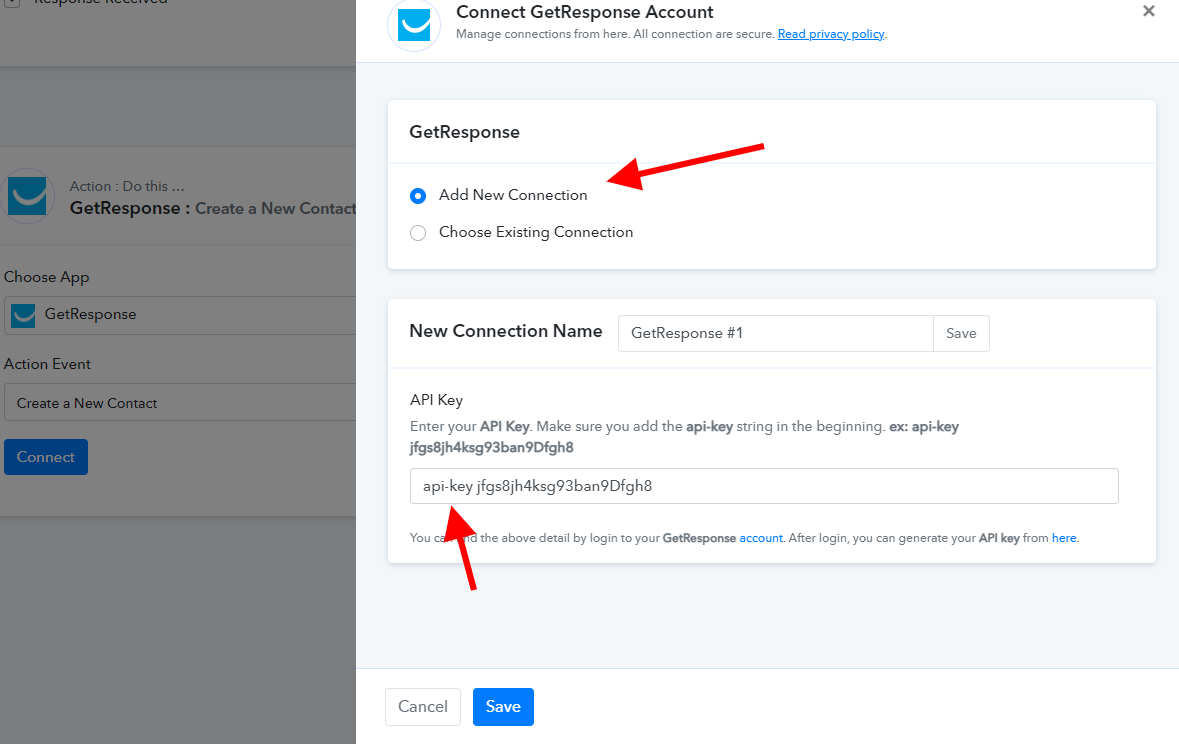The height and width of the screenshot is (744, 1179).
Task: Click the blue Save button at bottom
Action: (x=503, y=706)
